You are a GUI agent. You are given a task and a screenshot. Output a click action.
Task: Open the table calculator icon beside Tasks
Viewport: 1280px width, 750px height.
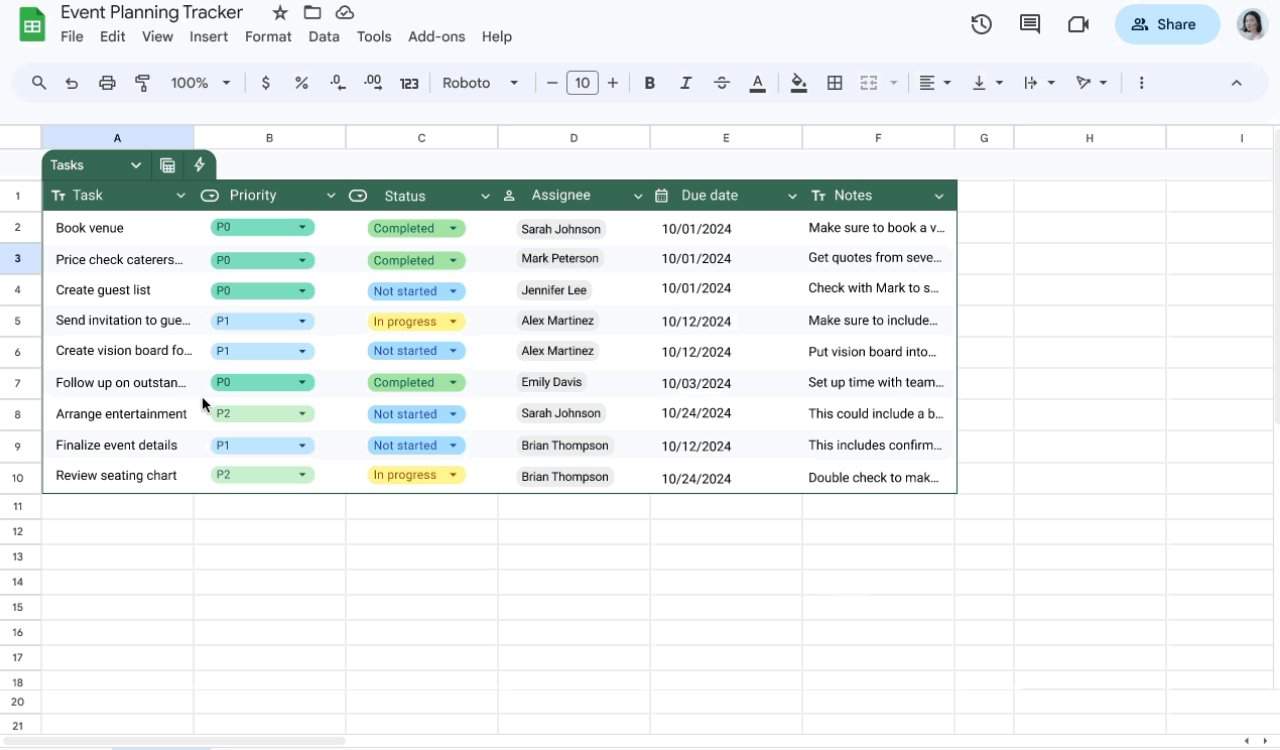[x=168, y=165]
